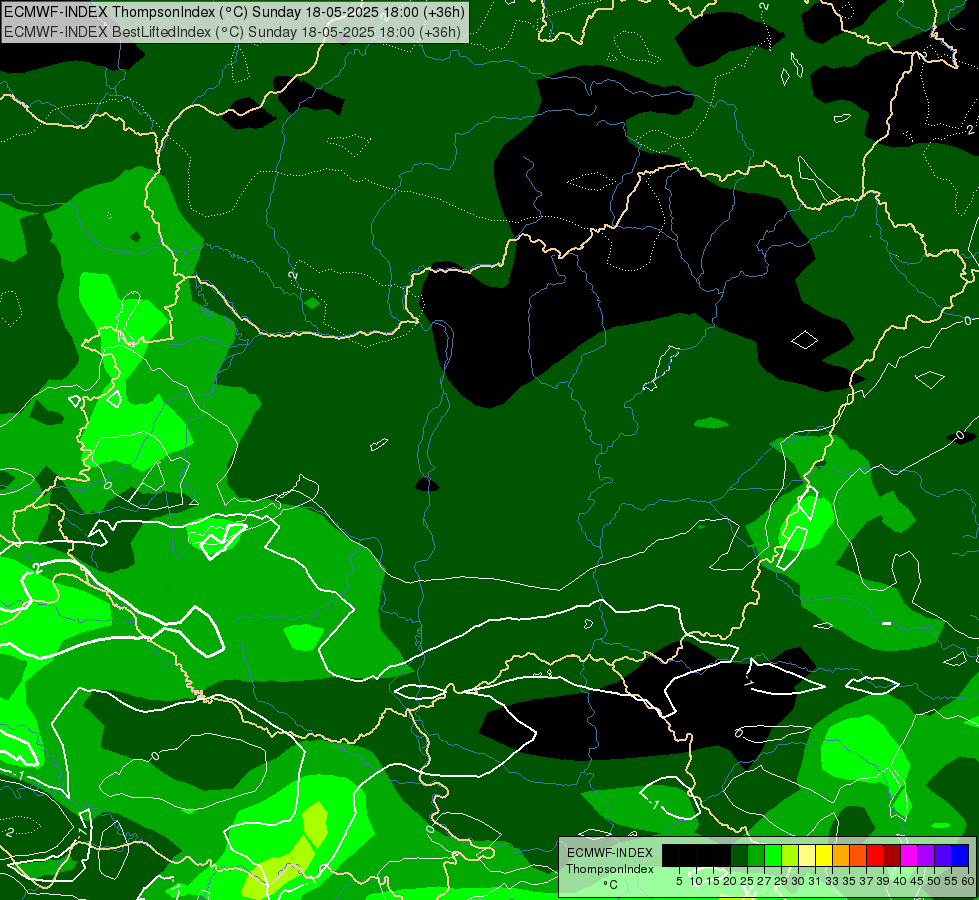This screenshot has height=900, width=979.
Task: Click the legend tick label '29'
Action: [781, 881]
